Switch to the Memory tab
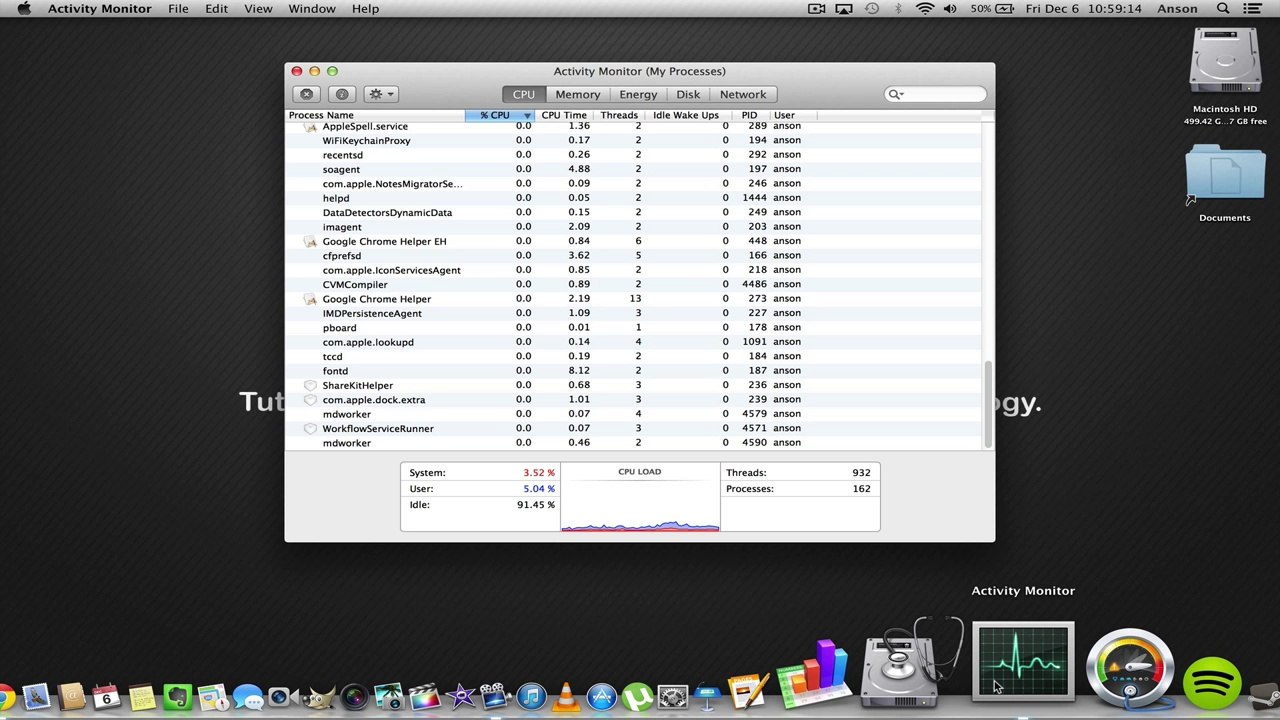1280x720 pixels. point(578,94)
